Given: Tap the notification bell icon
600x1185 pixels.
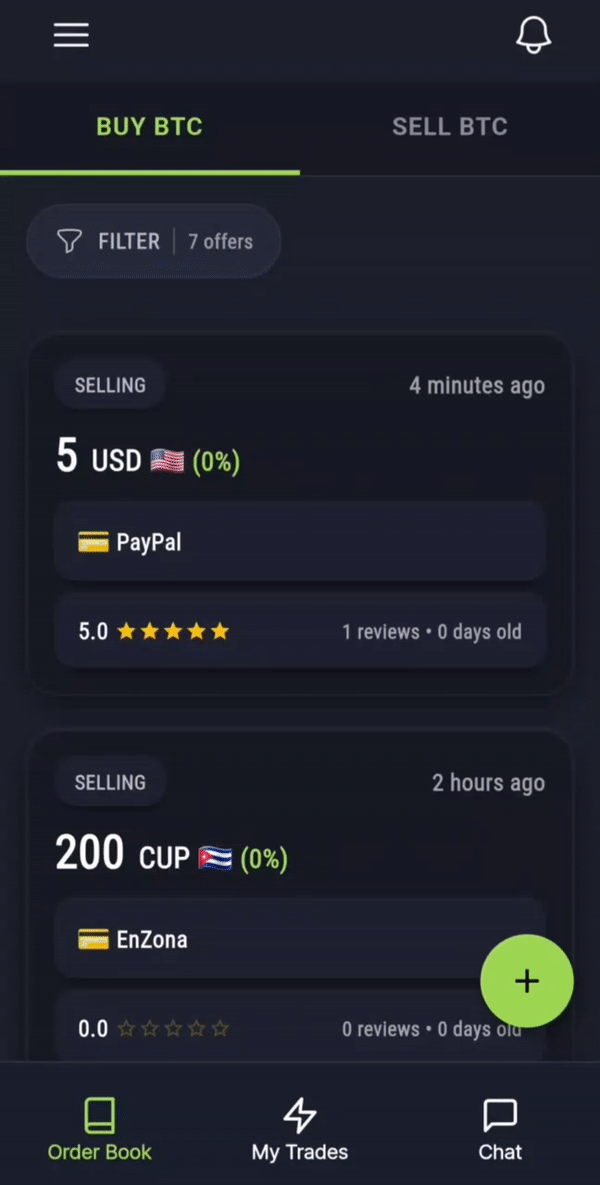Looking at the screenshot, I should click(534, 35).
